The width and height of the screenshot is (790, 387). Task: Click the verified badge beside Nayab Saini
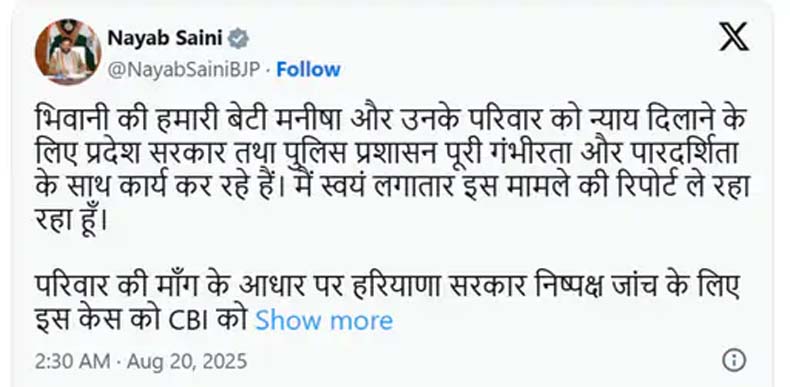(x=238, y=38)
